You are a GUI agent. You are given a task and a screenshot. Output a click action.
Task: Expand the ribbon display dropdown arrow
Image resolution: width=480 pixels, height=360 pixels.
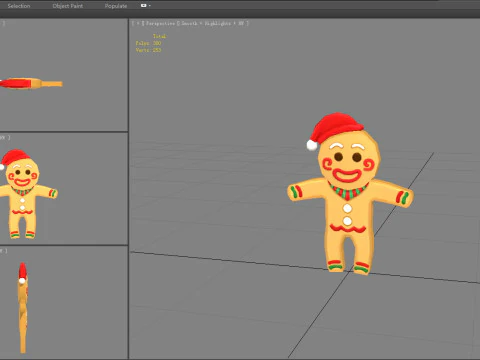tap(150, 6)
